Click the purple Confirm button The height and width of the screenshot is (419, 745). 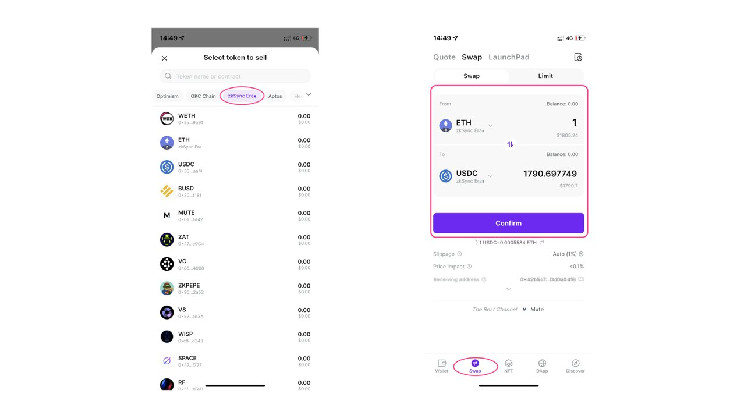508,223
